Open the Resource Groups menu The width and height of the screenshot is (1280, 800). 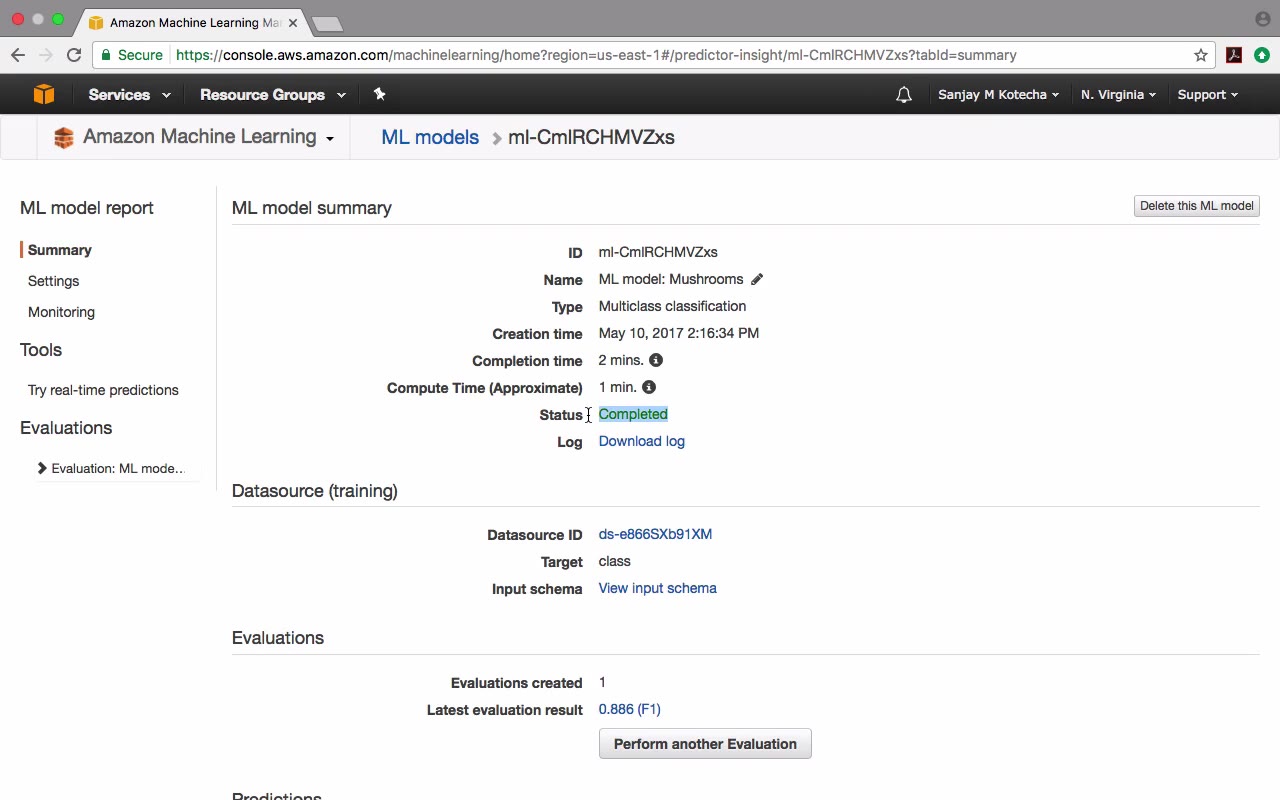click(273, 95)
